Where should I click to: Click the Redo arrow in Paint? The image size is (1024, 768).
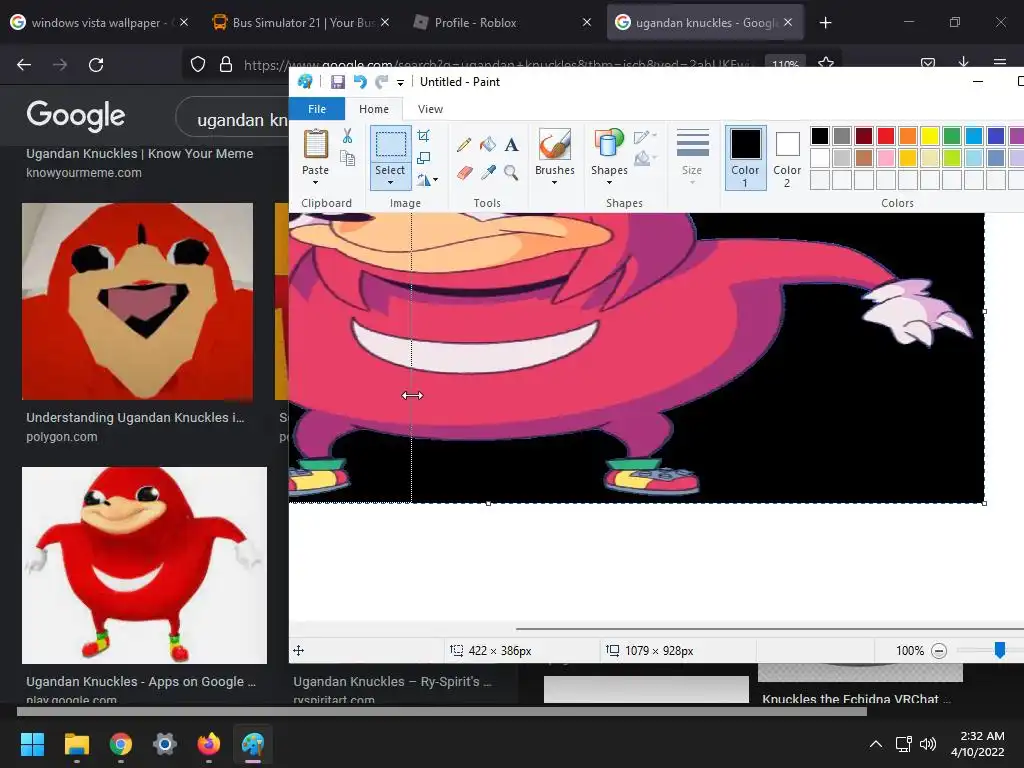pos(381,82)
